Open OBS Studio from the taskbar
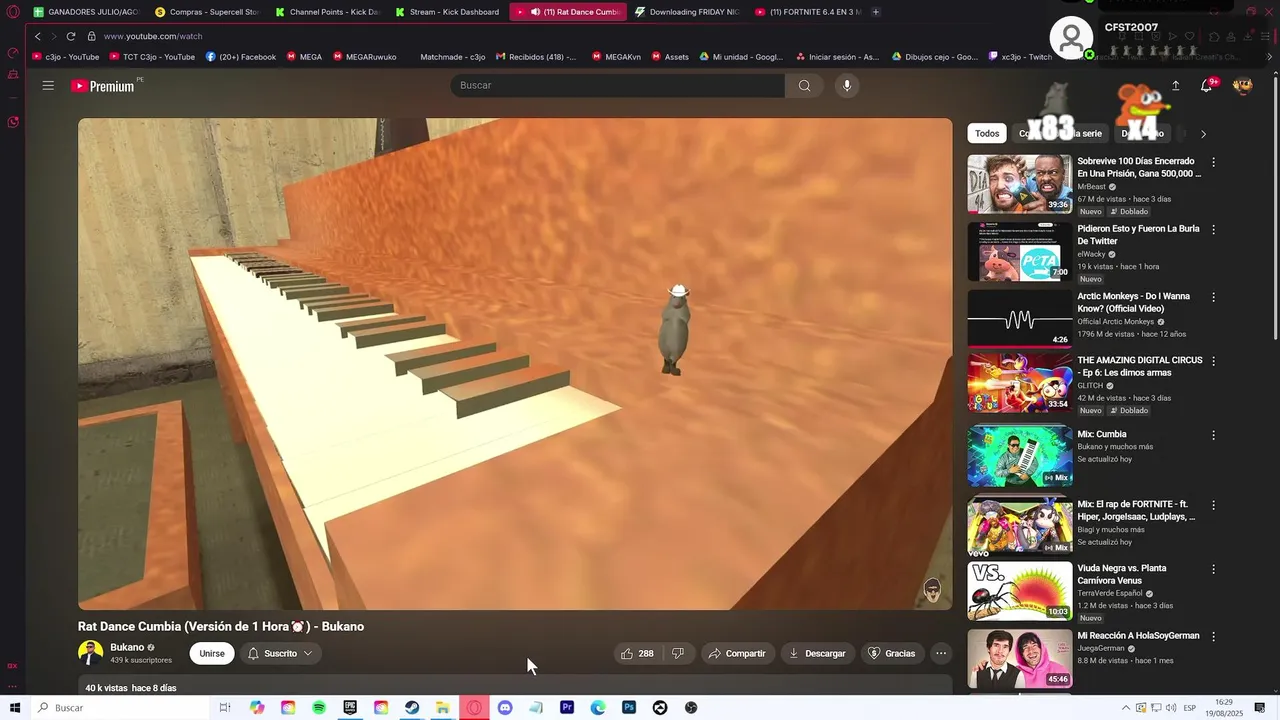 point(691,708)
